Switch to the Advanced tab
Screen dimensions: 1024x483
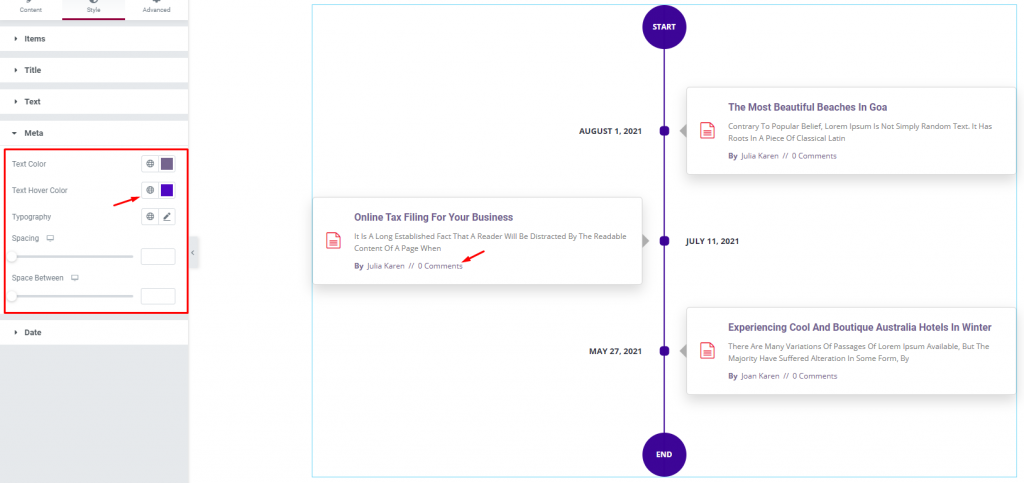(x=156, y=8)
